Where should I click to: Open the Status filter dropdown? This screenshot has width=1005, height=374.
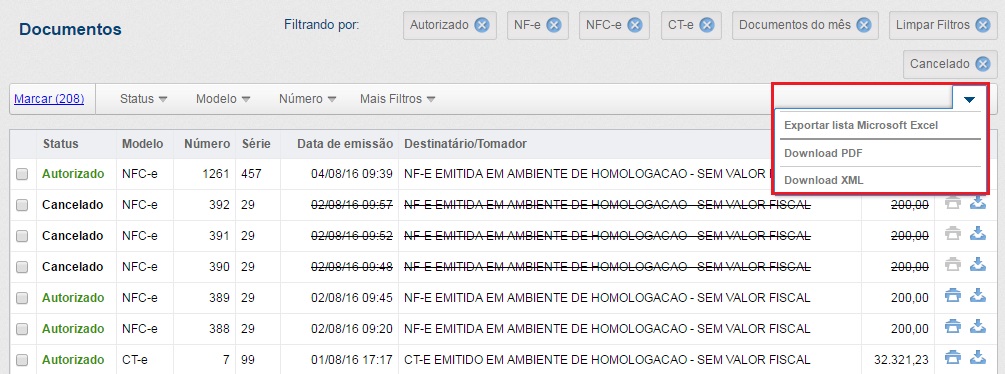click(x=144, y=99)
